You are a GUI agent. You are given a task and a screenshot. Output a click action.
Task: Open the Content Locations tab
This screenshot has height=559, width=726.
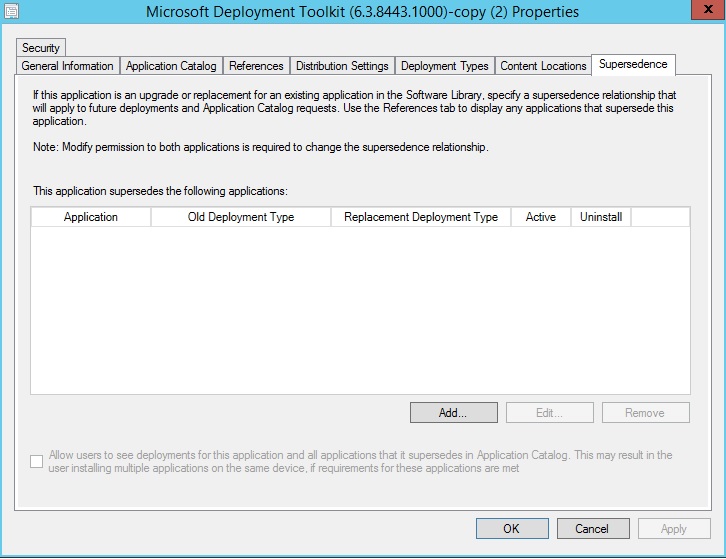coord(543,66)
